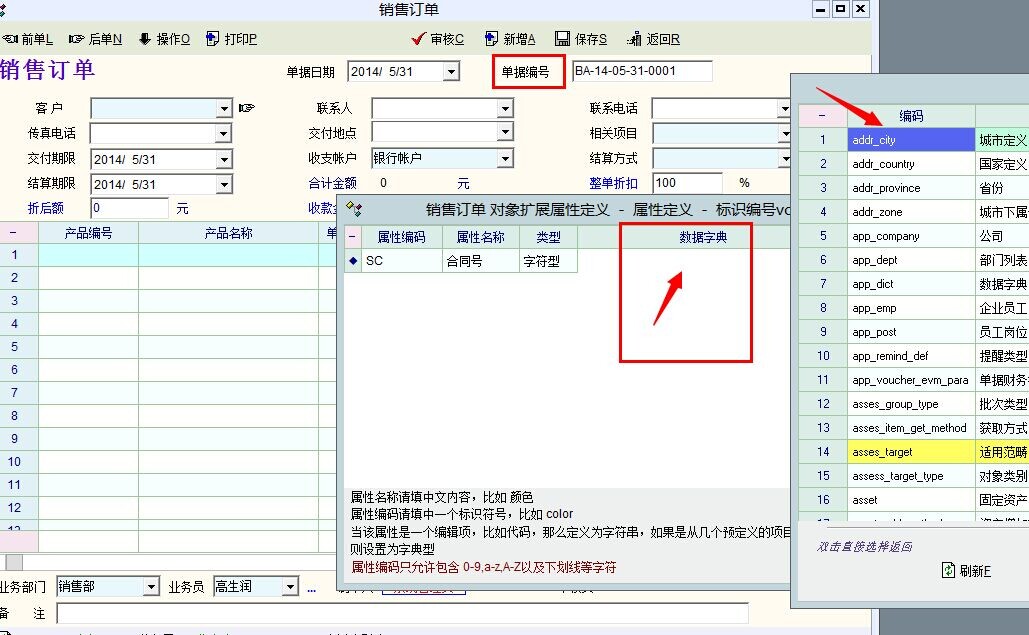Click the 备注 remarks input field
Image resolution: width=1029 pixels, height=635 pixels.
click(x=402, y=613)
